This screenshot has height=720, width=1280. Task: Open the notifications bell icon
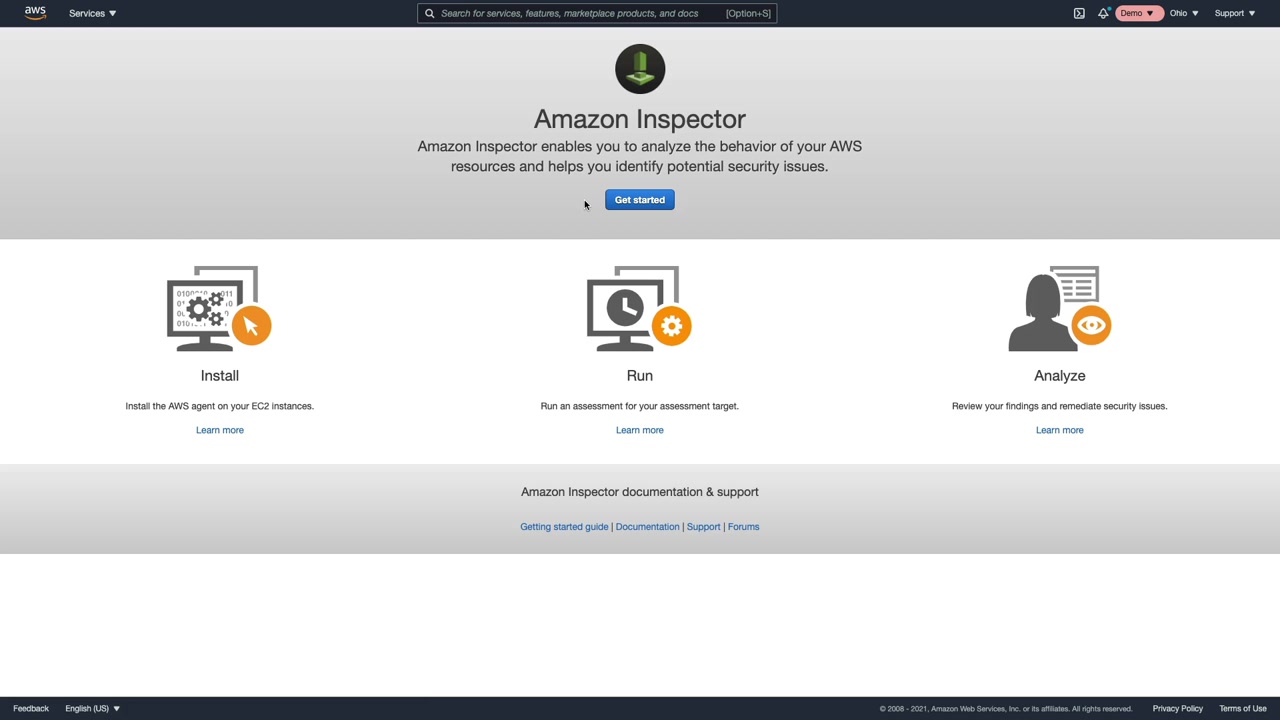1103,13
